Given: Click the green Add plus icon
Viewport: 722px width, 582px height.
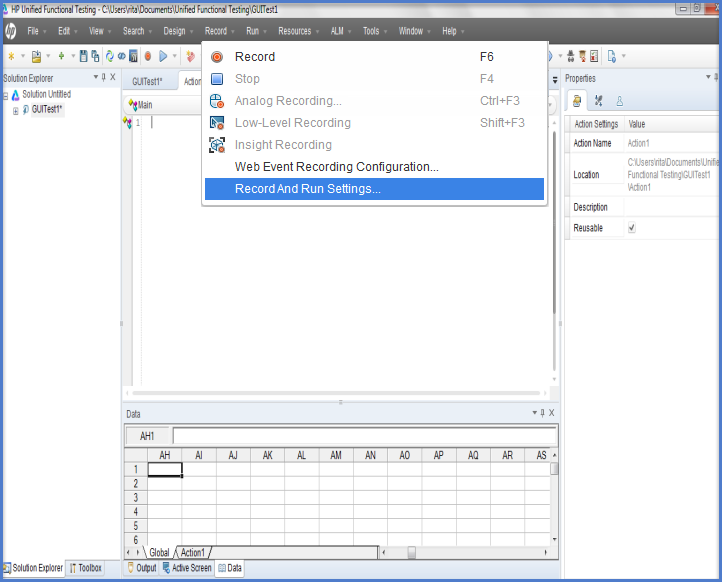Looking at the screenshot, I should click(x=61, y=56).
